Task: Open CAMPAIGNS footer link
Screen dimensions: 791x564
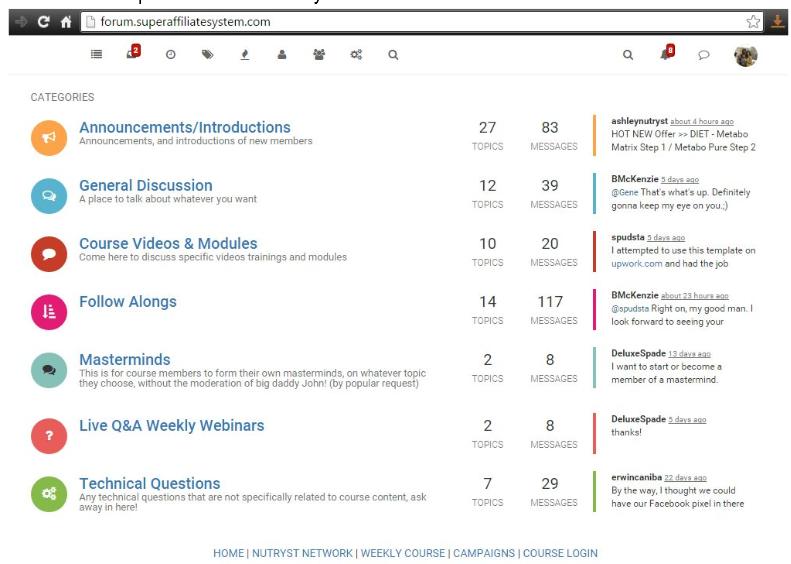Action: pyautogui.click(x=484, y=553)
